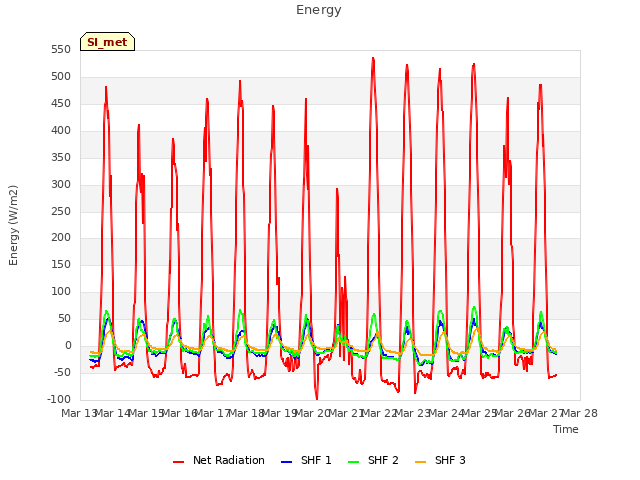The image size is (640, 480).
Task: Toggle the Net Radiation legend entry
Action: tap(219, 460)
